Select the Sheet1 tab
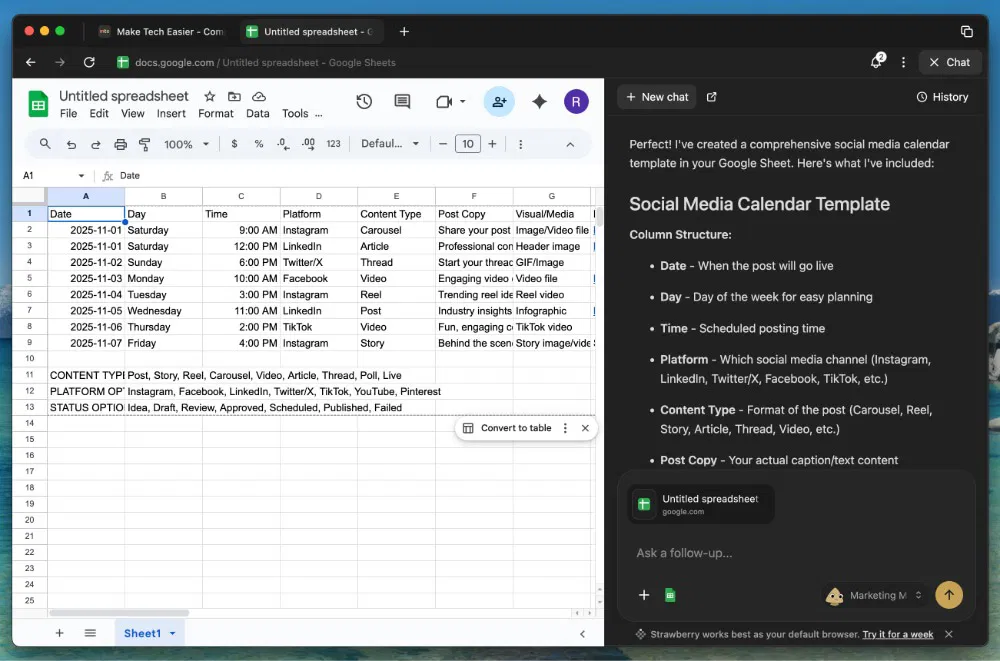 click(x=142, y=633)
